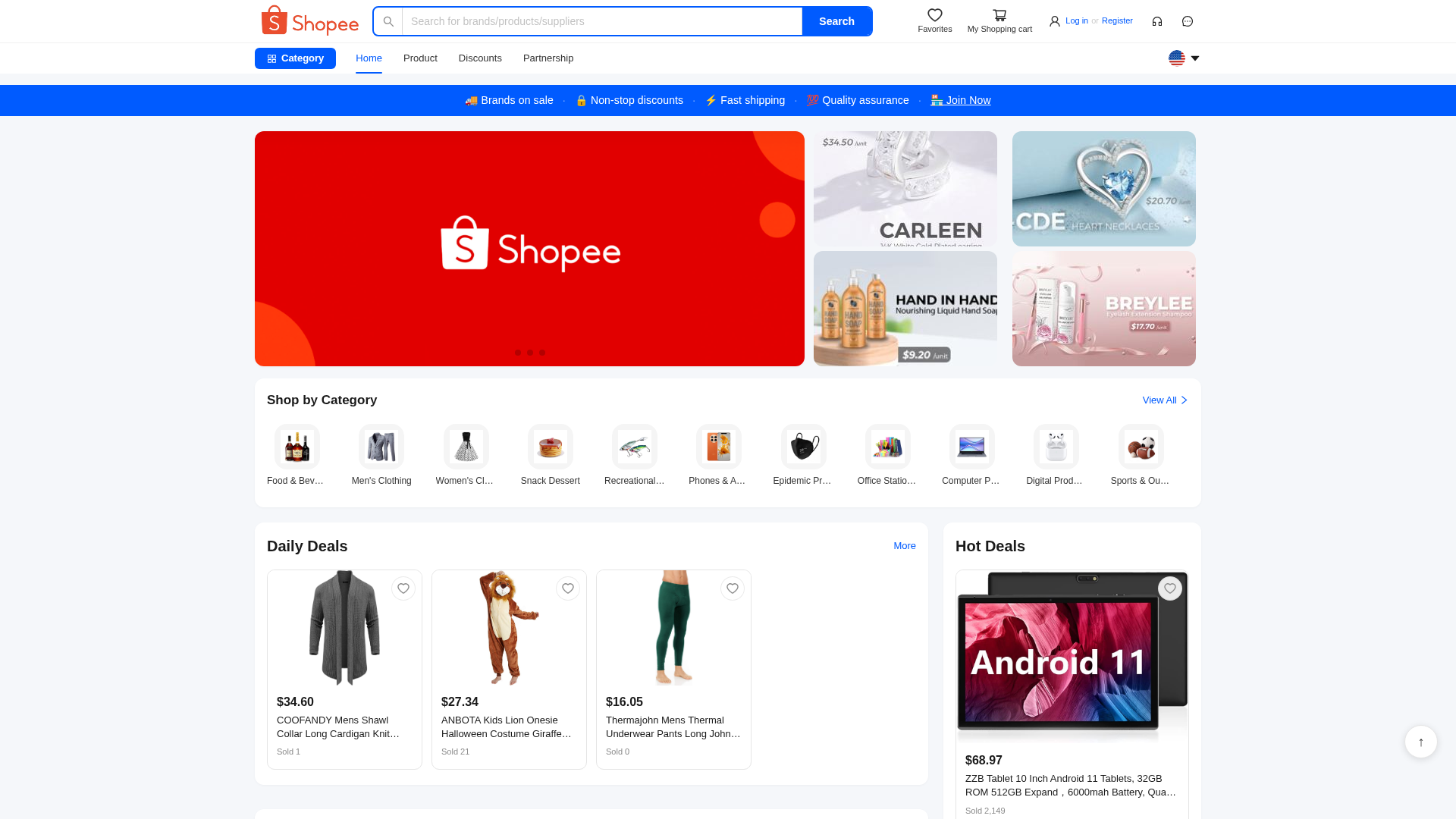Open the Product tab
1456x819 pixels.
pos(420,58)
